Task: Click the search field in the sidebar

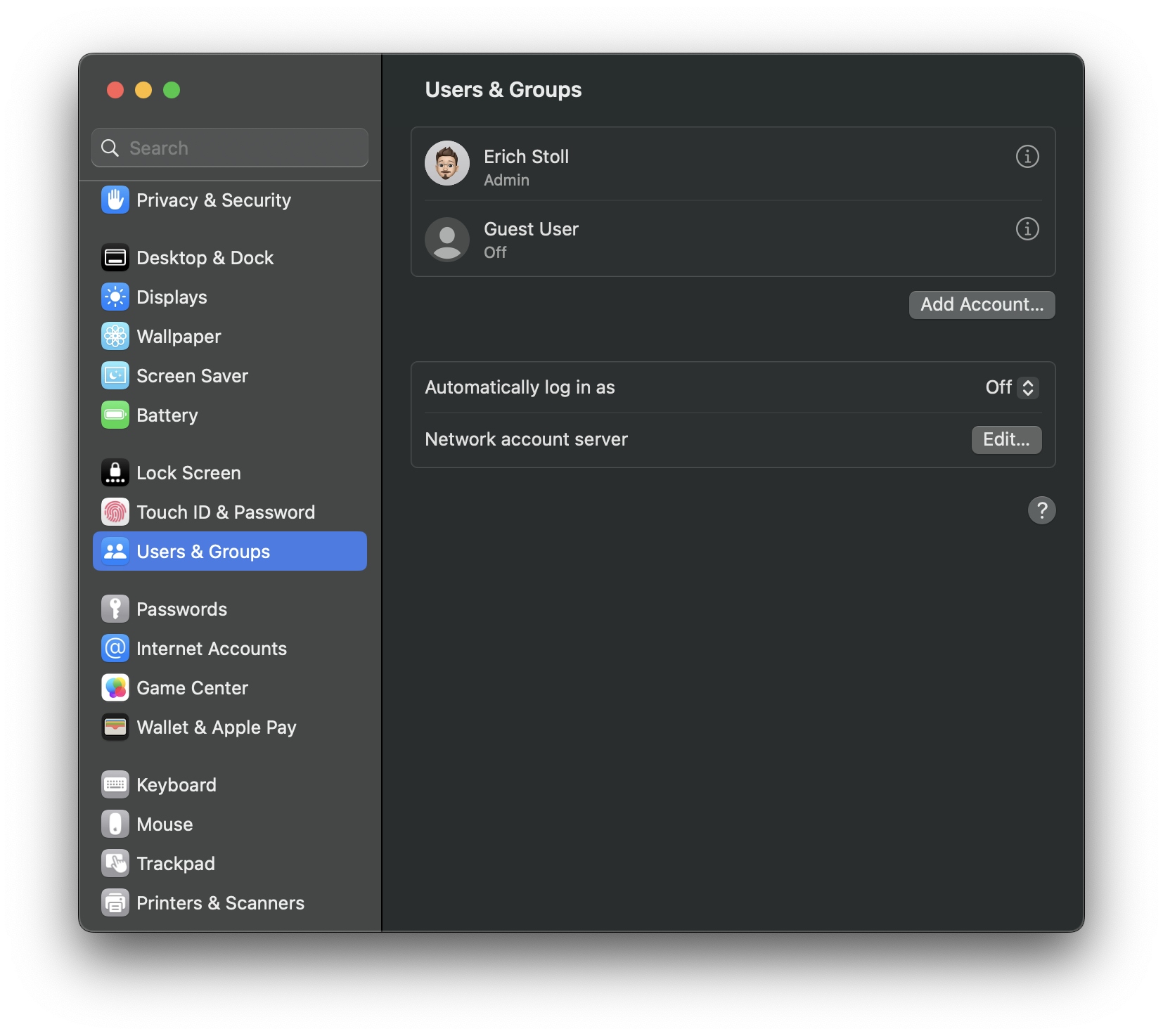Action: point(229,148)
